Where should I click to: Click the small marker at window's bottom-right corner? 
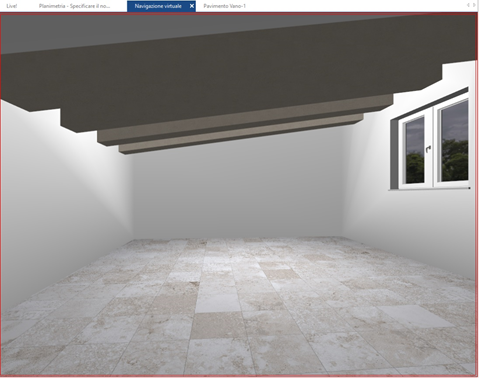pos(469,188)
